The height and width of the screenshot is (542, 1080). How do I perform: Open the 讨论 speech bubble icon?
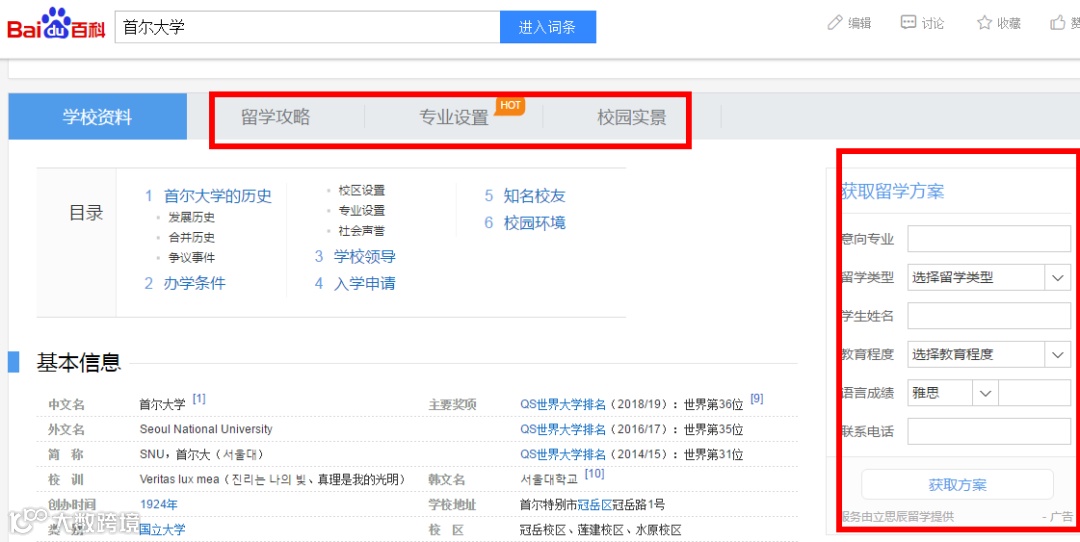tap(908, 23)
